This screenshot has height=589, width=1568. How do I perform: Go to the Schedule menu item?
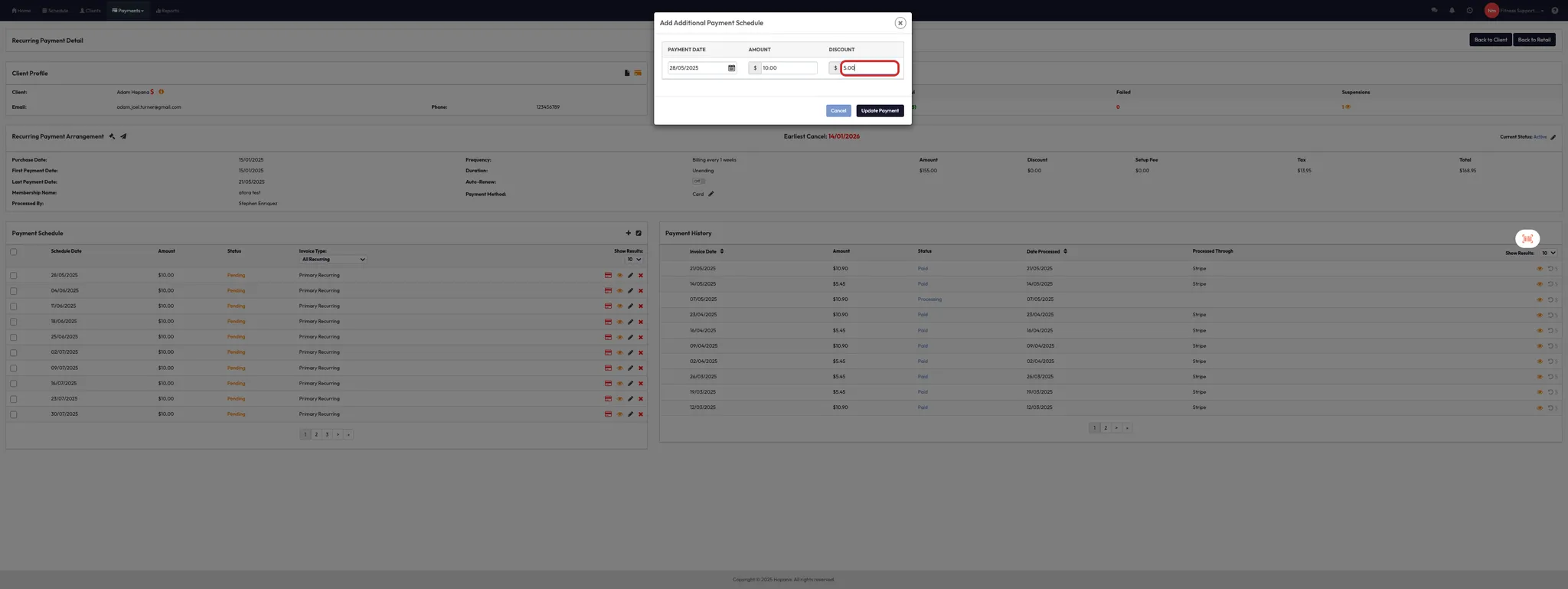pos(55,11)
